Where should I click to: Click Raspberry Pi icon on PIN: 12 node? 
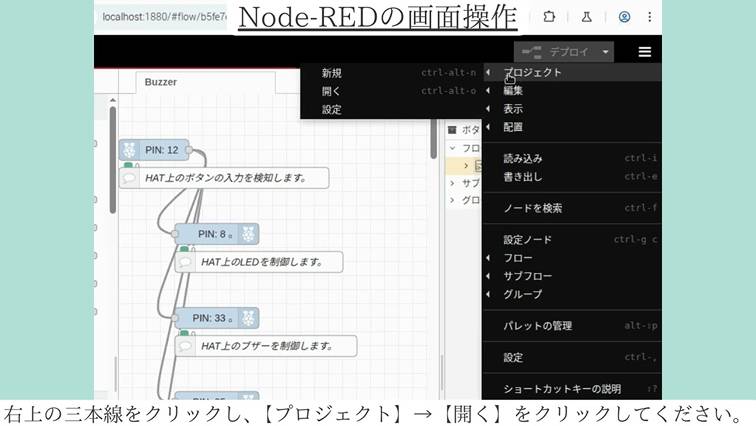[129, 150]
